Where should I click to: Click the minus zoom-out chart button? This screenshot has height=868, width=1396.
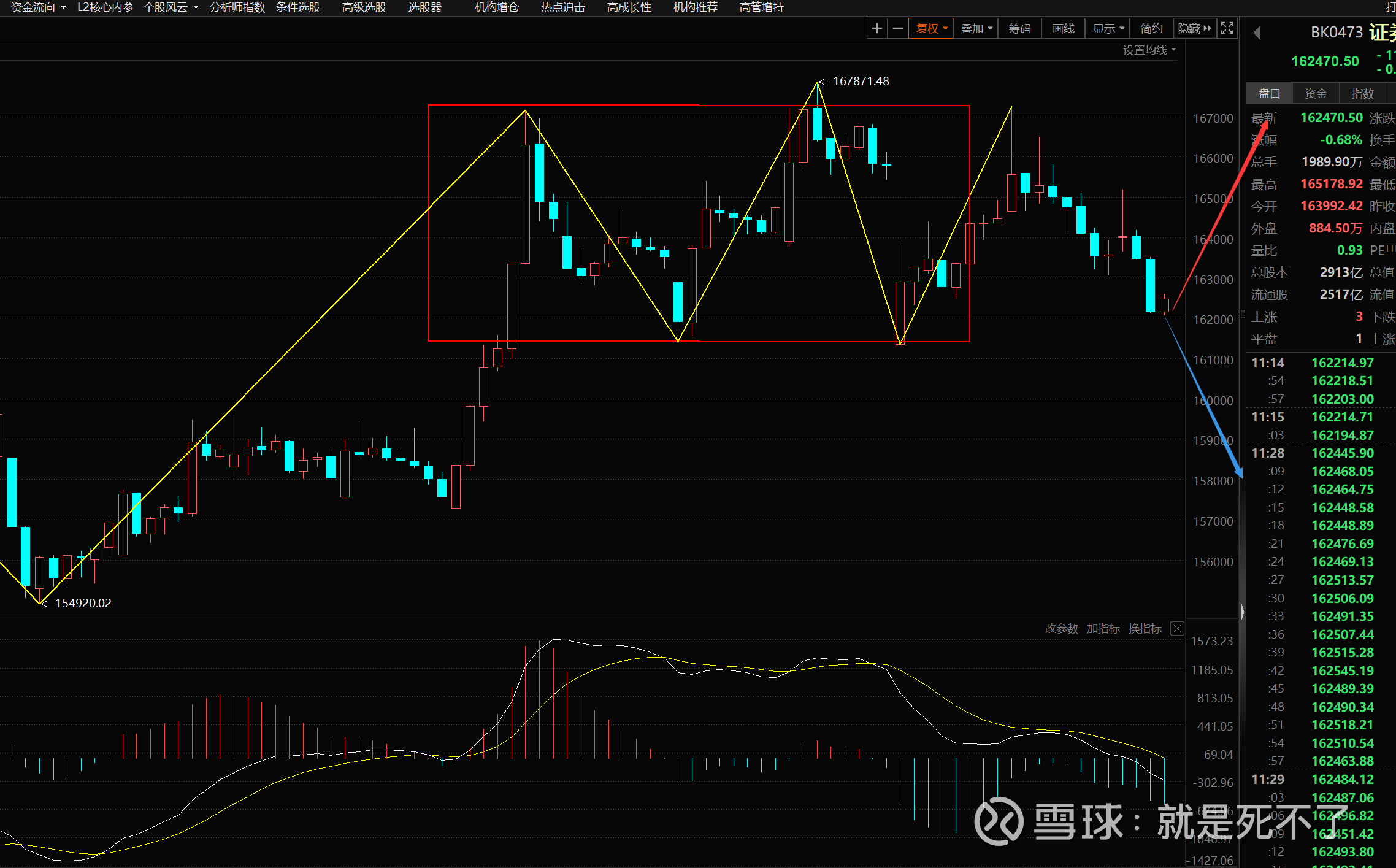(897, 28)
